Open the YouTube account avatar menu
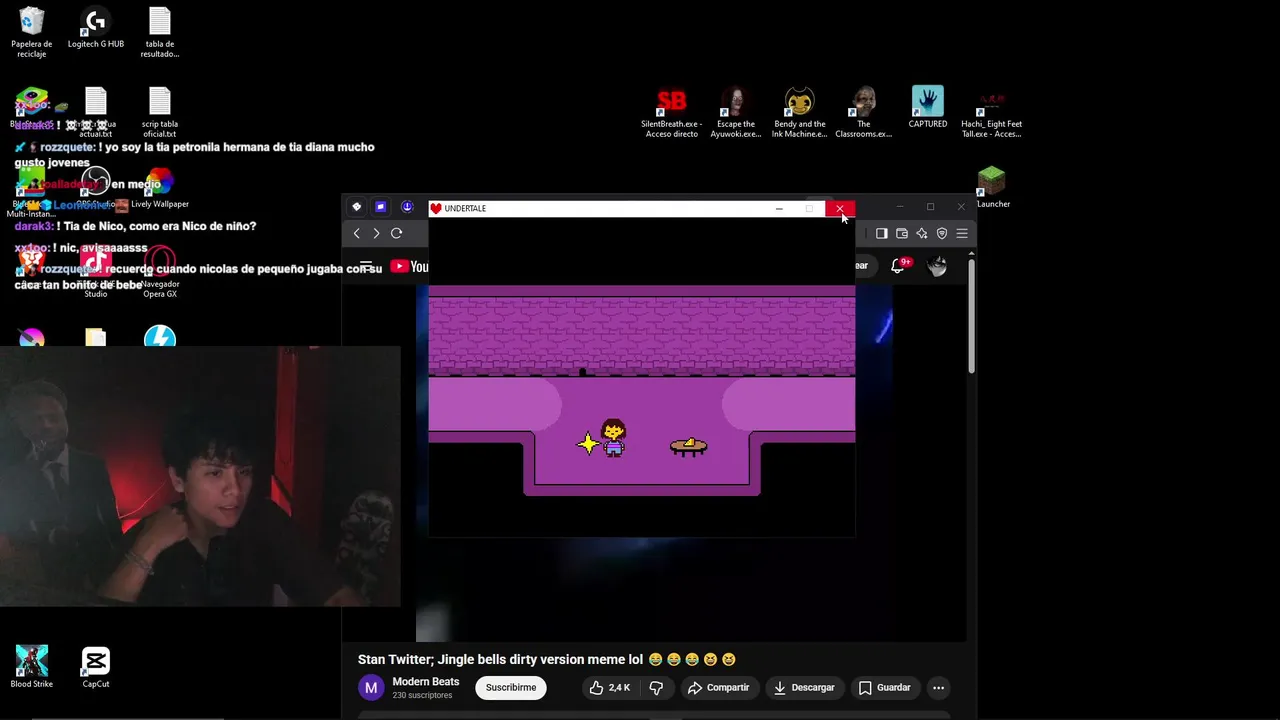 point(937,266)
